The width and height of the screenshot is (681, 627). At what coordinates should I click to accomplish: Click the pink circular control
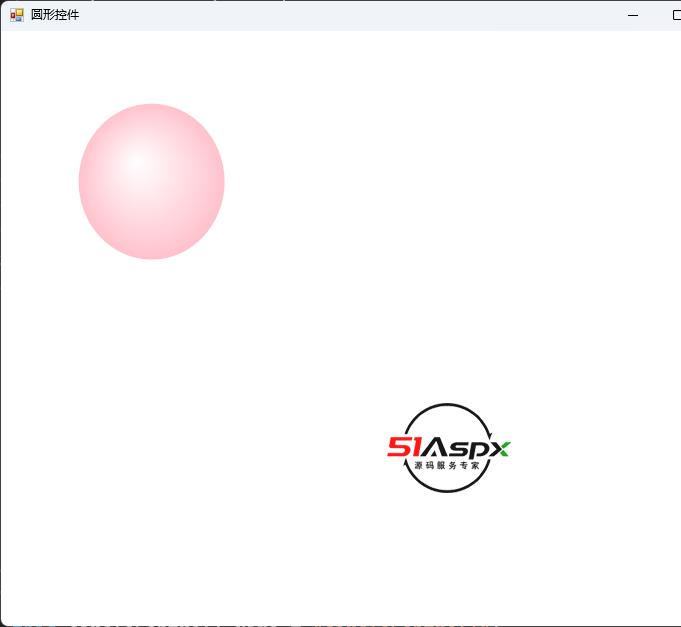pos(152,182)
